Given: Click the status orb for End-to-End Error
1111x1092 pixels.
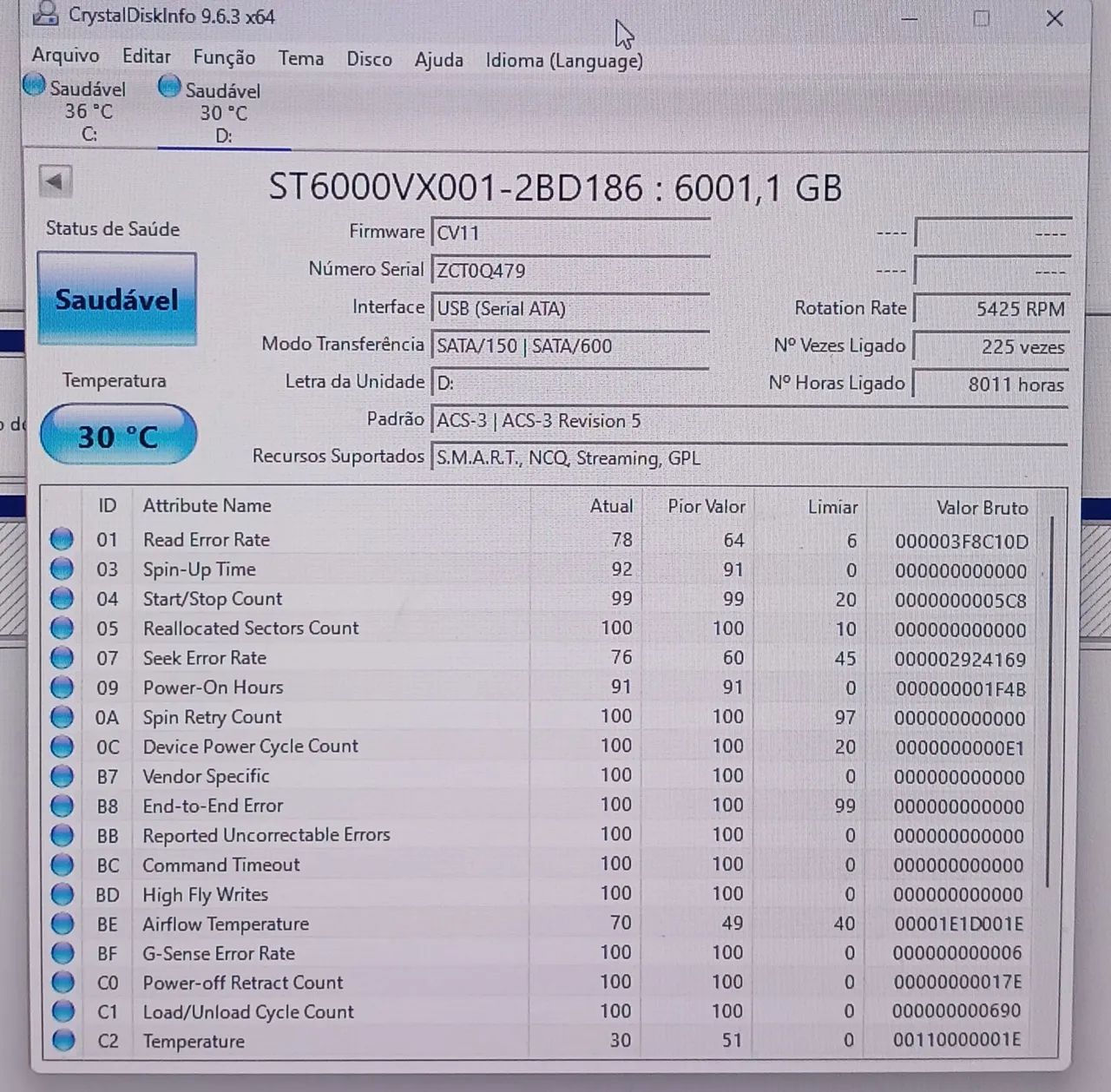Looking at the screenshot, I should (62, 806).
